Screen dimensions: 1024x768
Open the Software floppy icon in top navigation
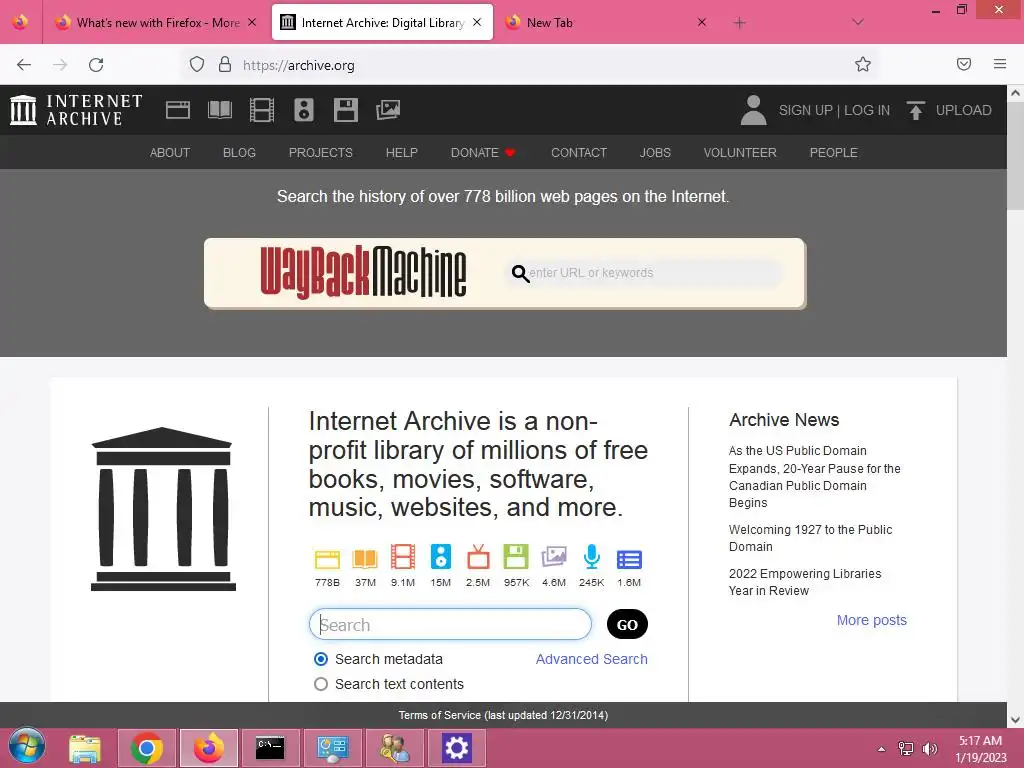345,110
